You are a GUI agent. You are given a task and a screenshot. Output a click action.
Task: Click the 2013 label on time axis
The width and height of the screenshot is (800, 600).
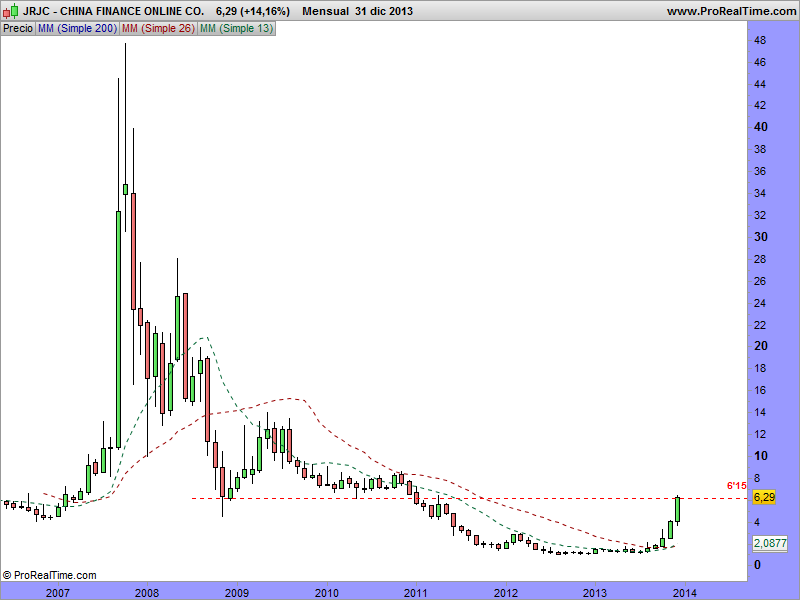tap(595, 592)
